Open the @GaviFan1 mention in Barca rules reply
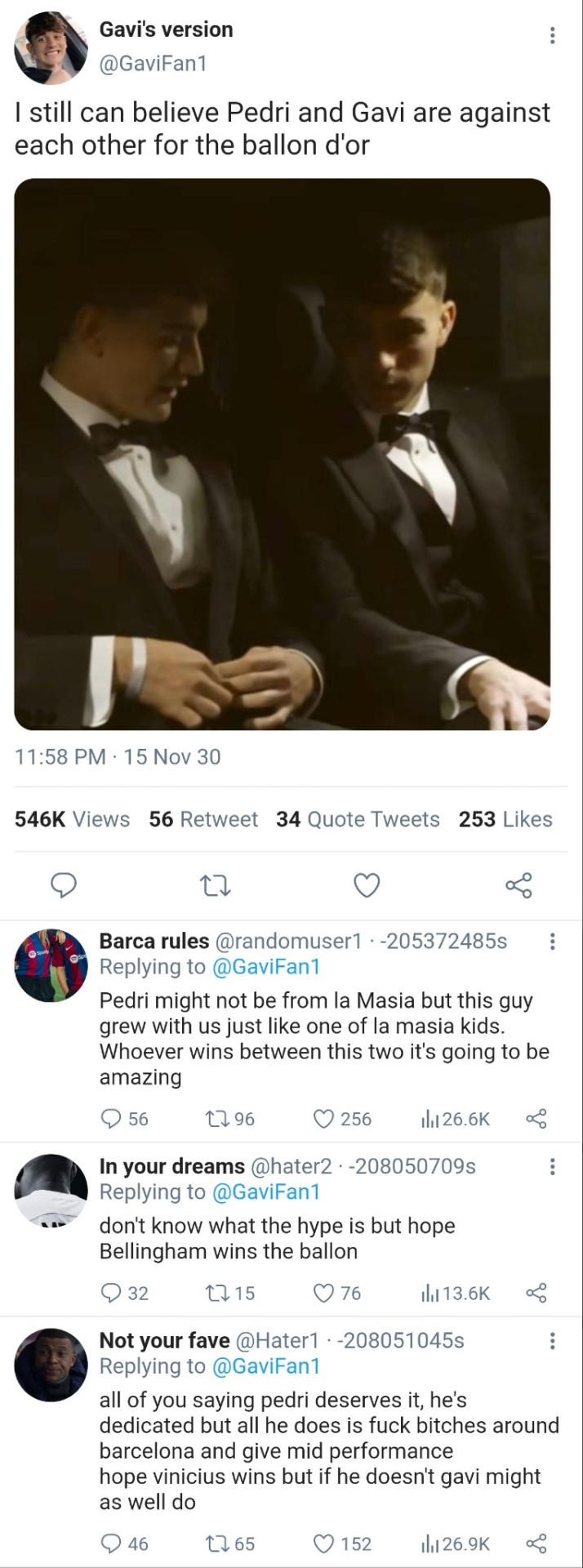Viewport: 583px width, 1568px height. 265,967
